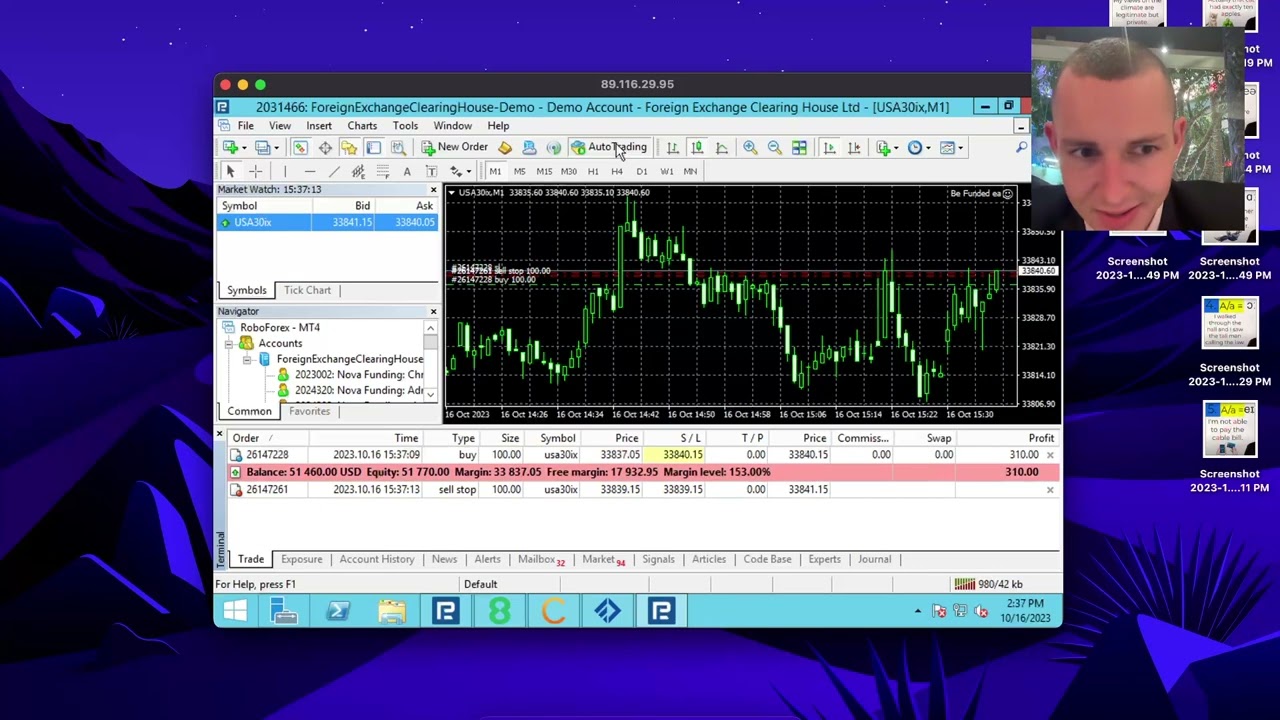Open the Profiles toolbar icon

click(x=262, y=148)
